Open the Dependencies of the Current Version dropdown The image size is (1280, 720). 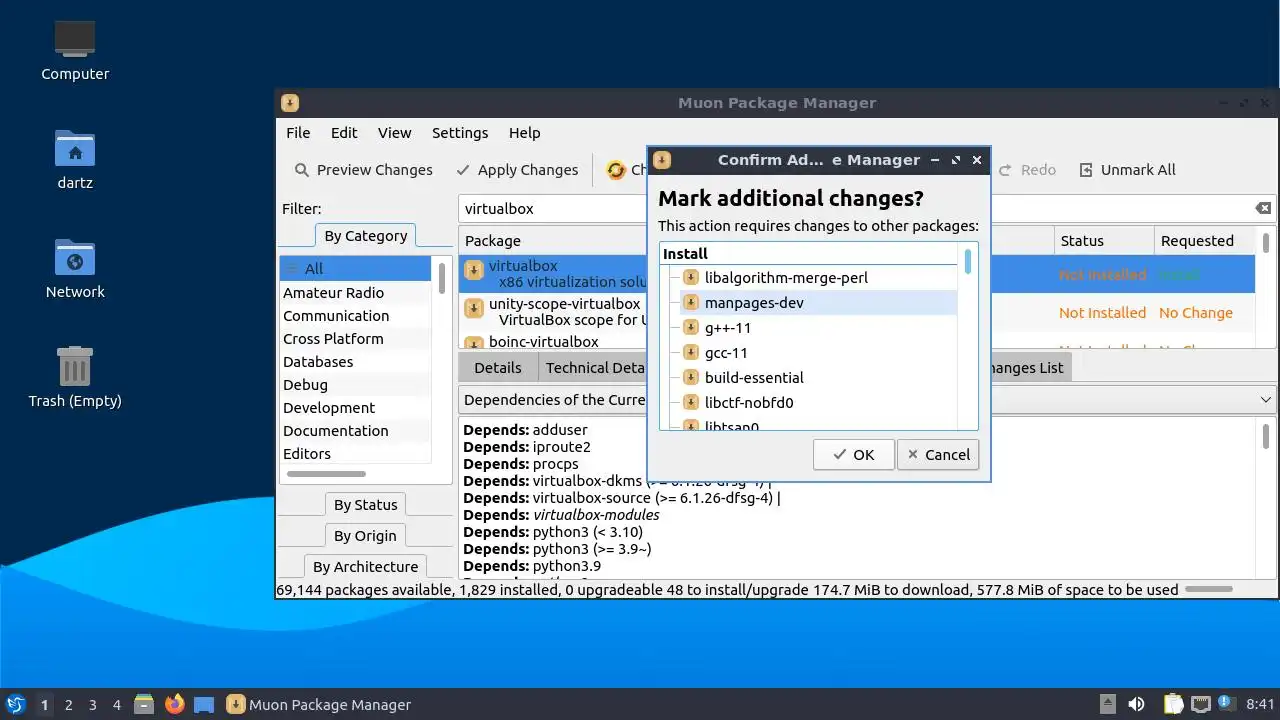867,399
